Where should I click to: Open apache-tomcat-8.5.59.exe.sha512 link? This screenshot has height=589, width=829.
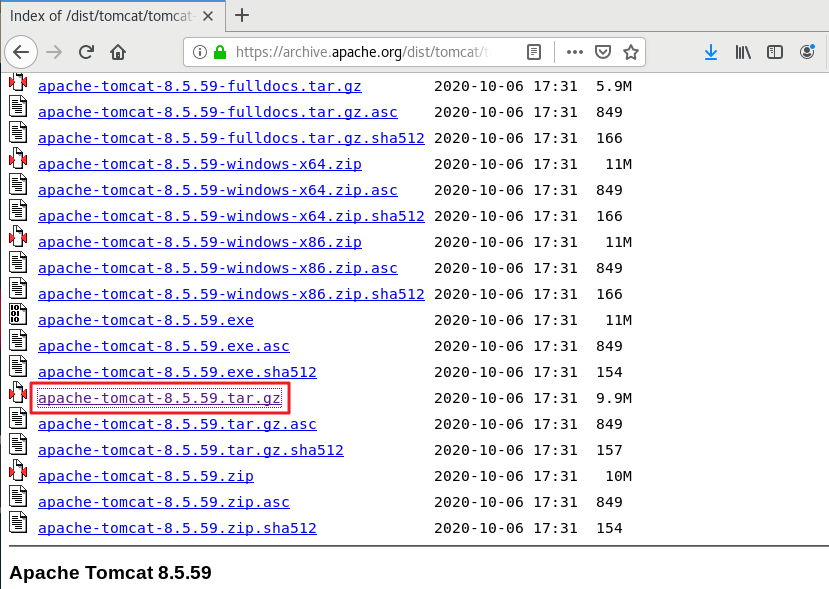point(177,372)
